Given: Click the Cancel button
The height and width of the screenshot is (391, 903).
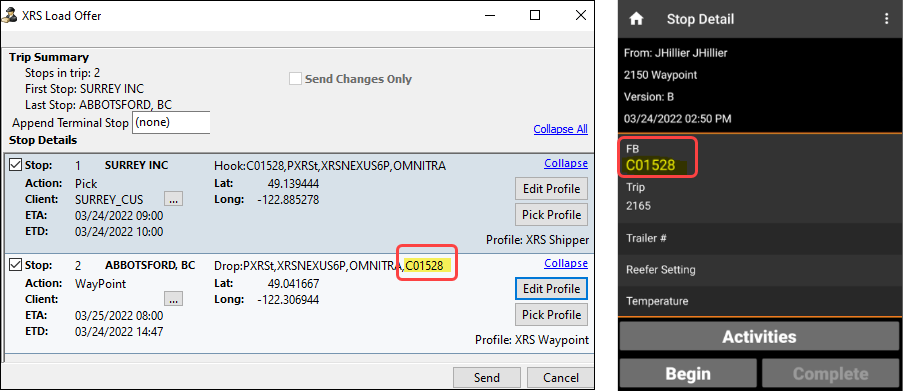Looking at the screenshot, I should click(560, 378).
